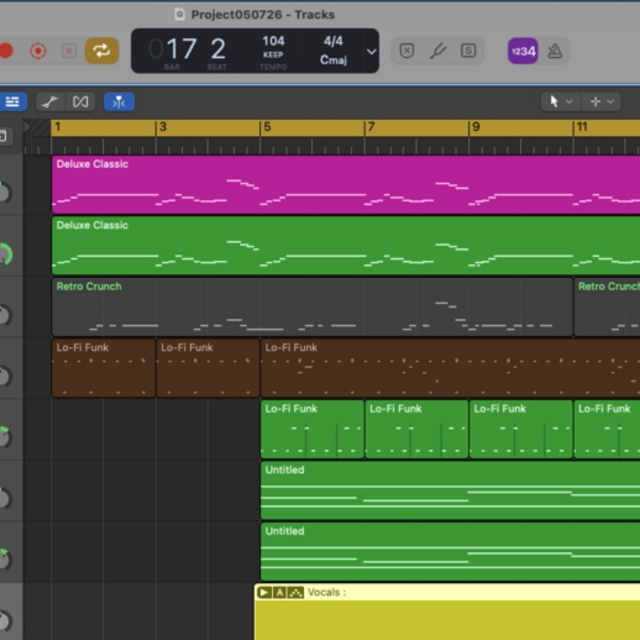This screenshot has height=640, width=640.
Task: Click the volume knob on magenta Deluxe Classic track
Action: pyautogui.click(x=3, y=192)
